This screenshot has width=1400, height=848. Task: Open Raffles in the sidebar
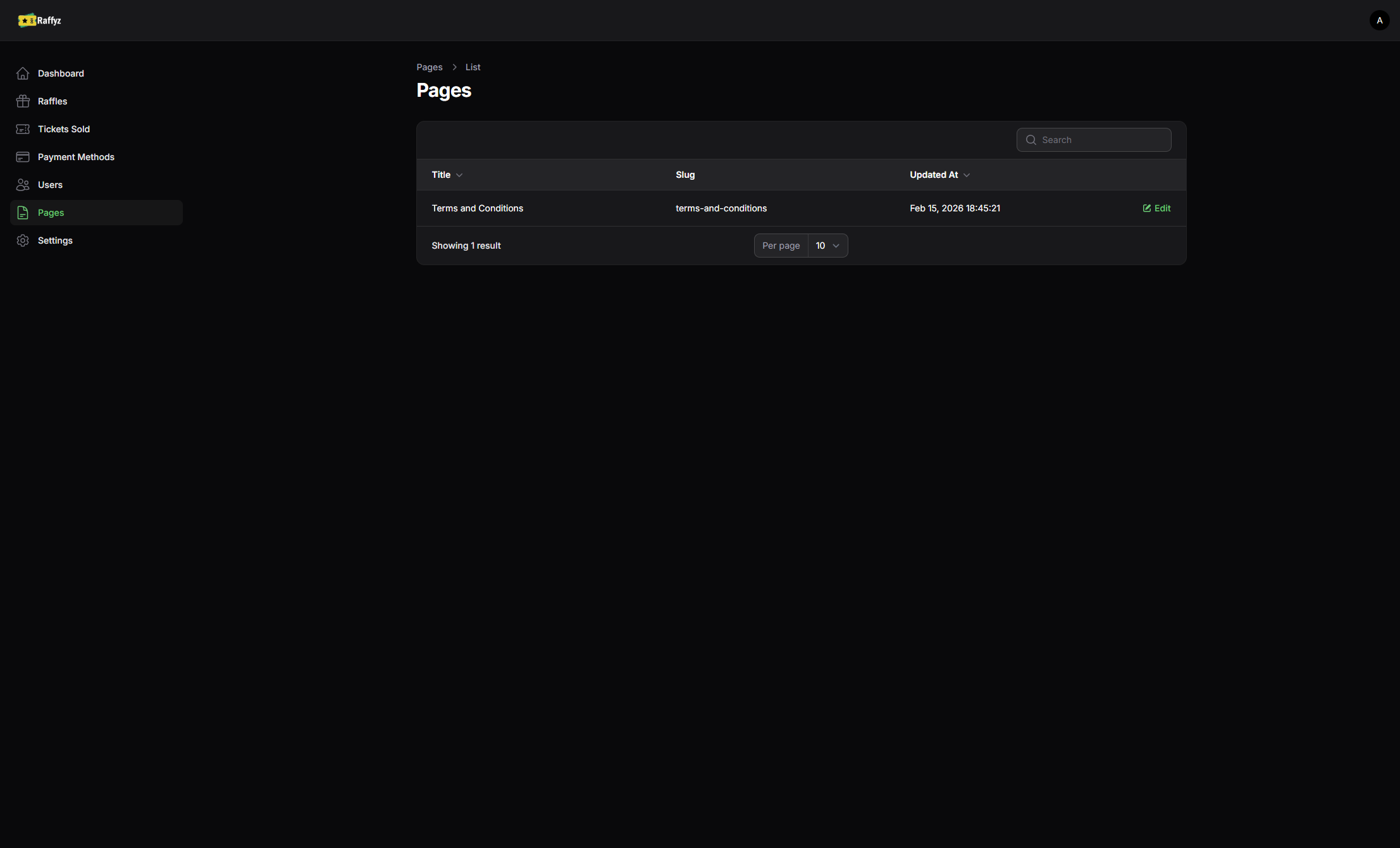[x=53, y=101]
